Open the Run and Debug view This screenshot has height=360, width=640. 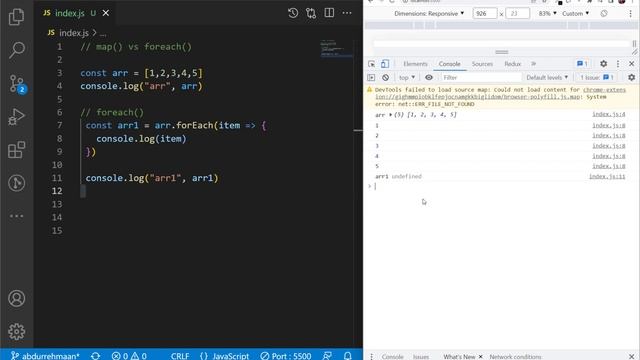[16, 117]
